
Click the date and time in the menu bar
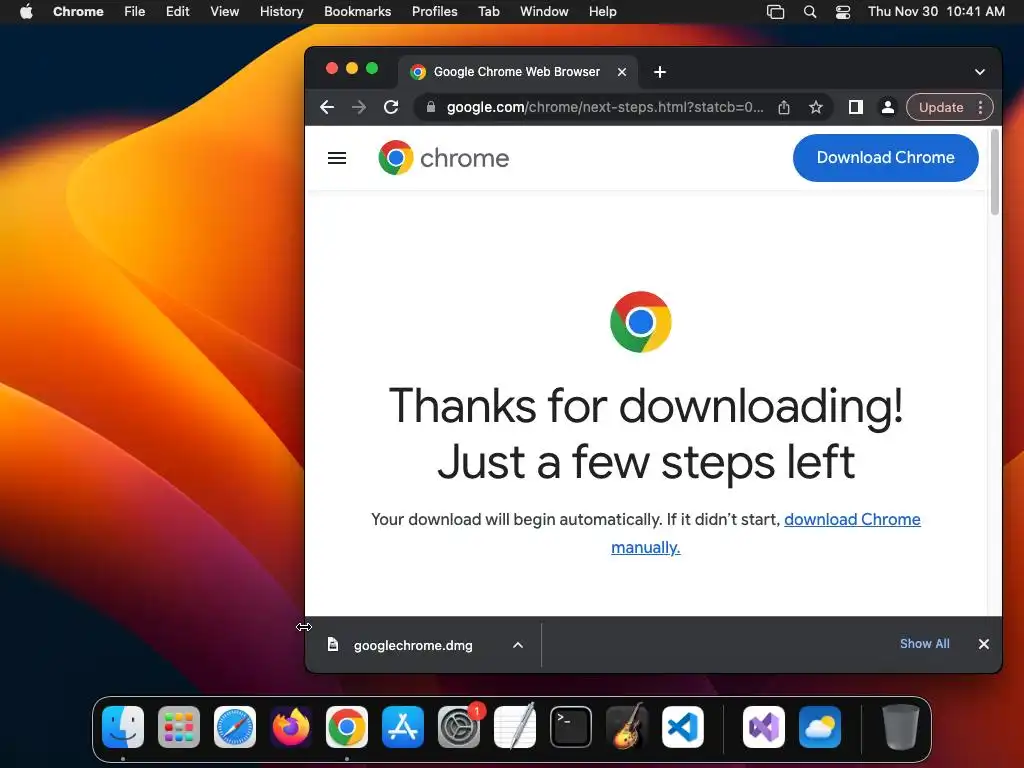936,12
